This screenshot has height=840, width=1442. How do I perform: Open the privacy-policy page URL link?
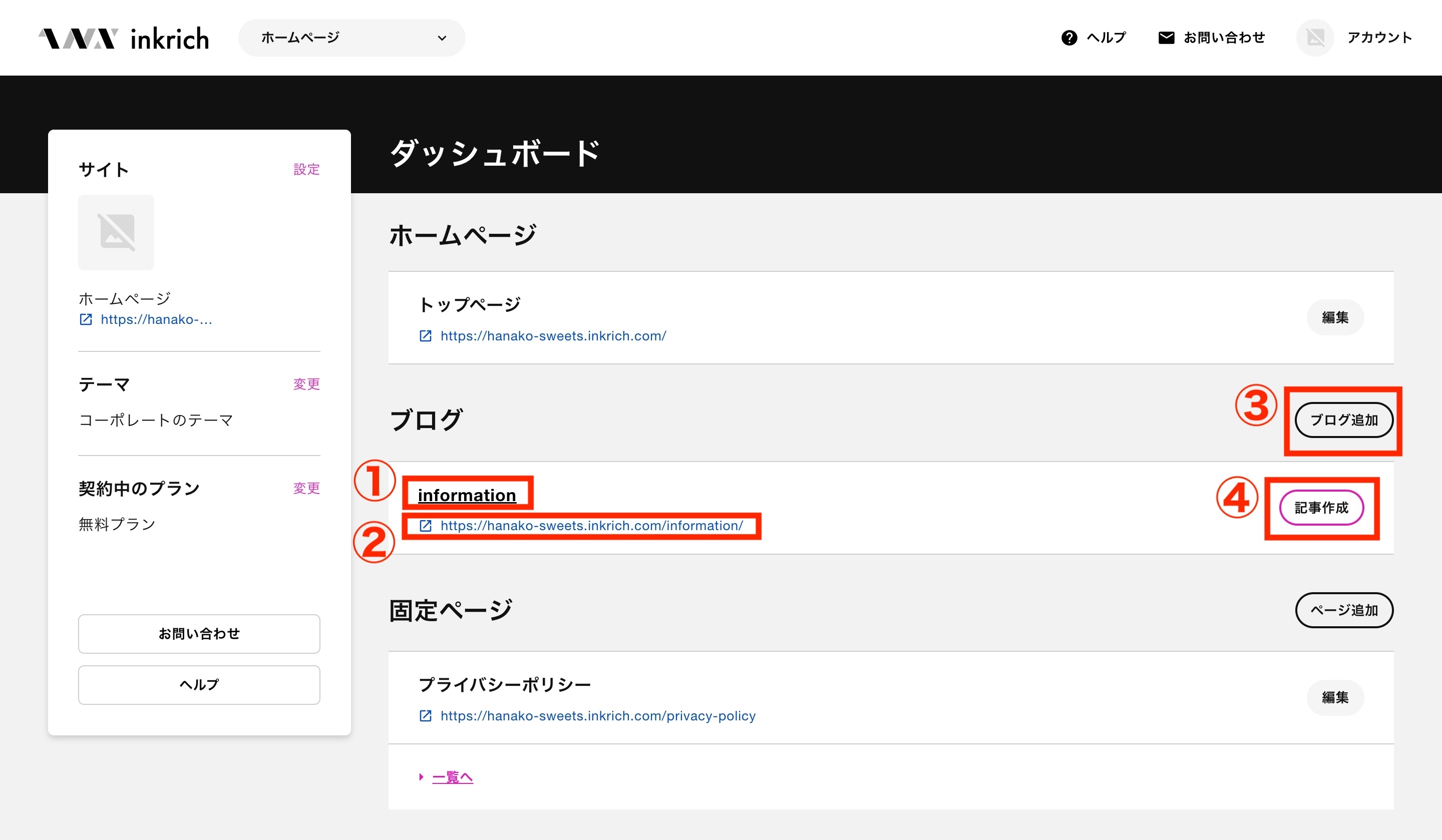click(x=598, y=716)
